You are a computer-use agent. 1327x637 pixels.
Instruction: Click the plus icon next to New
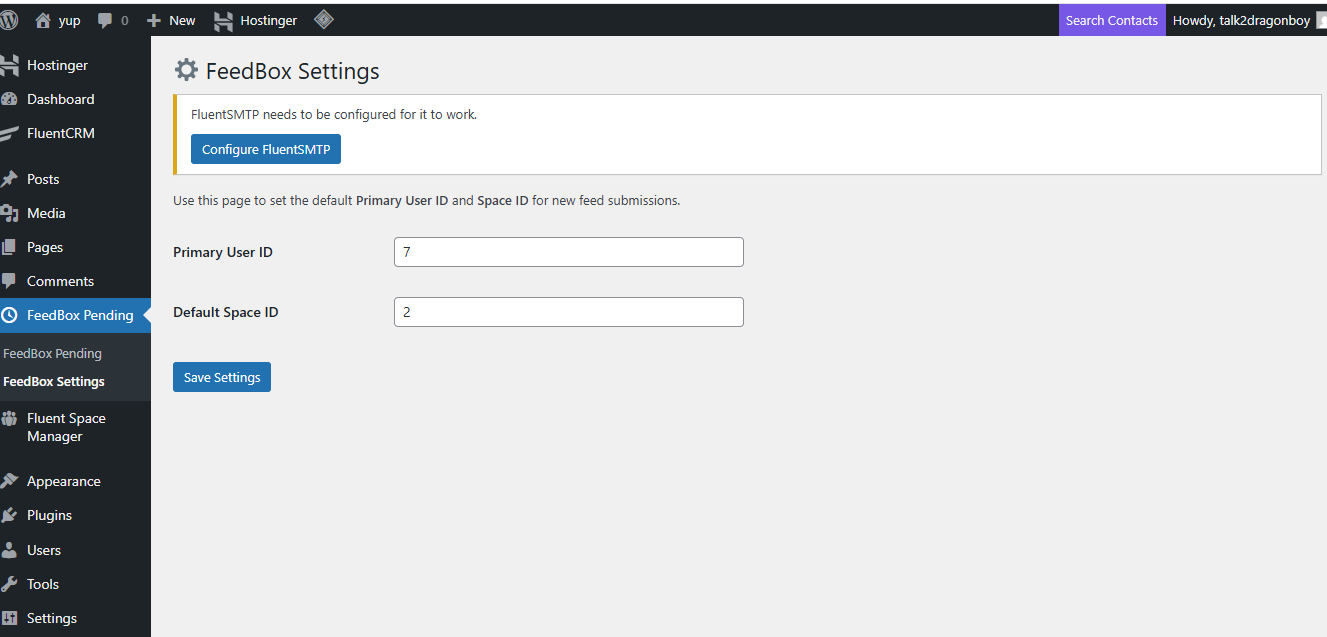[x=154, y=20]
